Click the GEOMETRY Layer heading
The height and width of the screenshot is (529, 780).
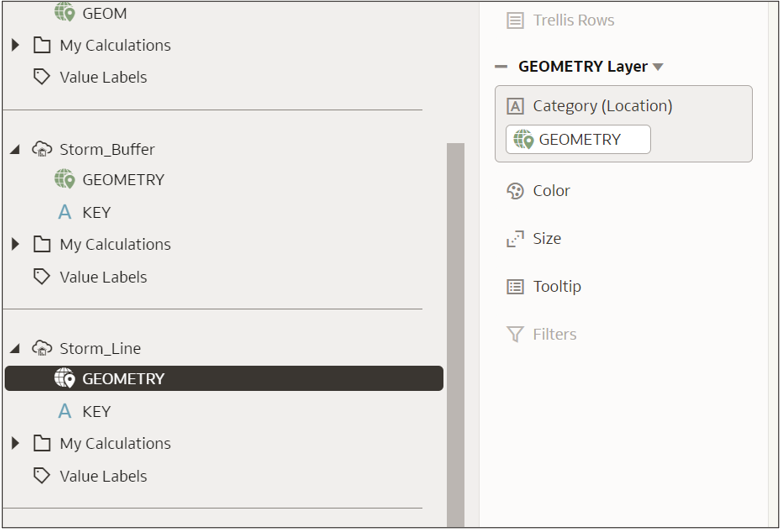583,66
